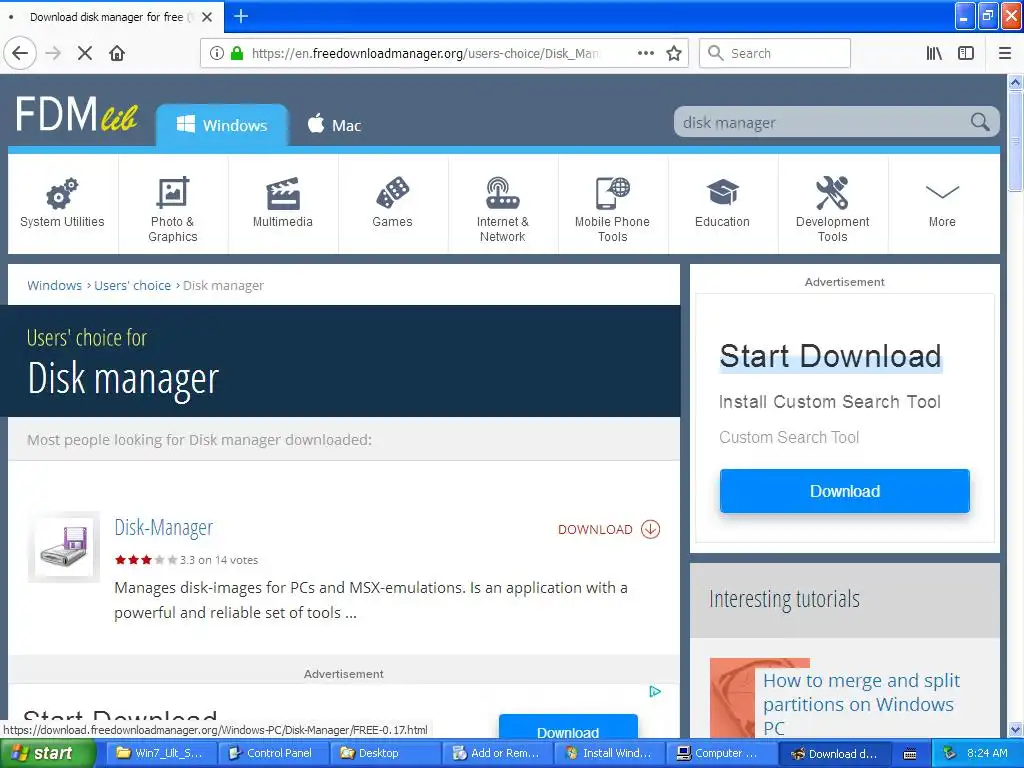The width and height of the screenshot is (1024, 768).
Task: Open the Photo & Graphics category
Action: (x=173, y=204)
